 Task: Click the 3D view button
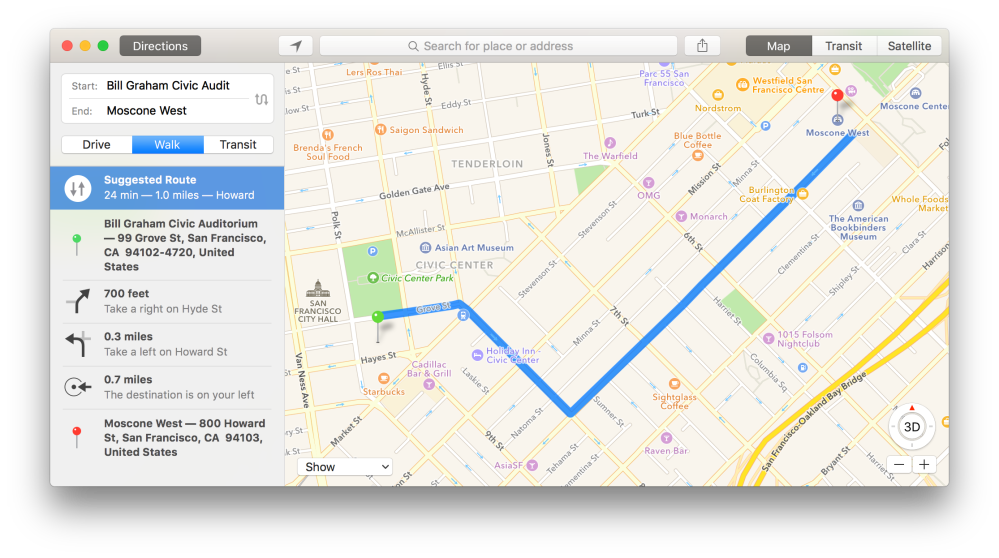(x=912, y=427)
